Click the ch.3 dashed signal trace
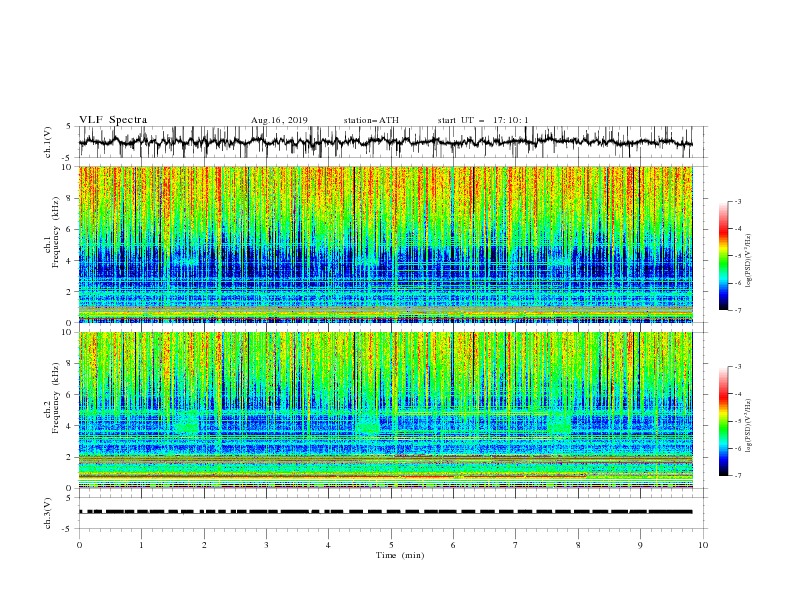 tap(386, 512)
